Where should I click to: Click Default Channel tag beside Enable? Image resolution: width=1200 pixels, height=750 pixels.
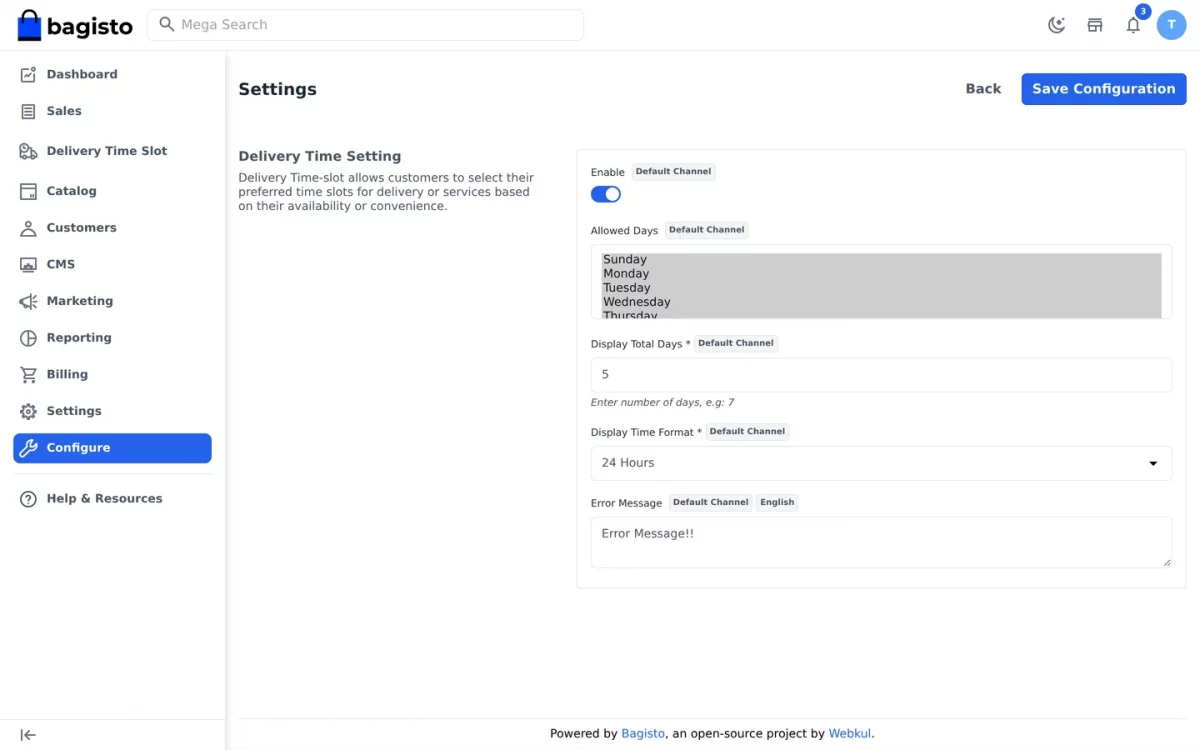point(674,172)
